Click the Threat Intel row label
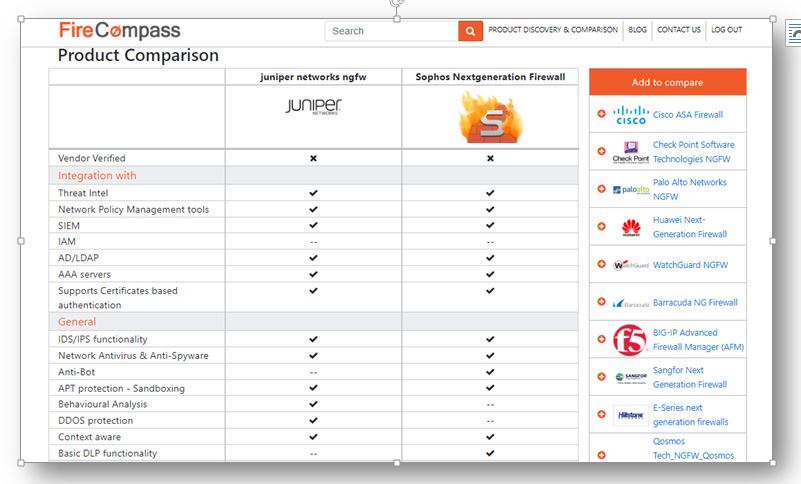 pos(83,193)
